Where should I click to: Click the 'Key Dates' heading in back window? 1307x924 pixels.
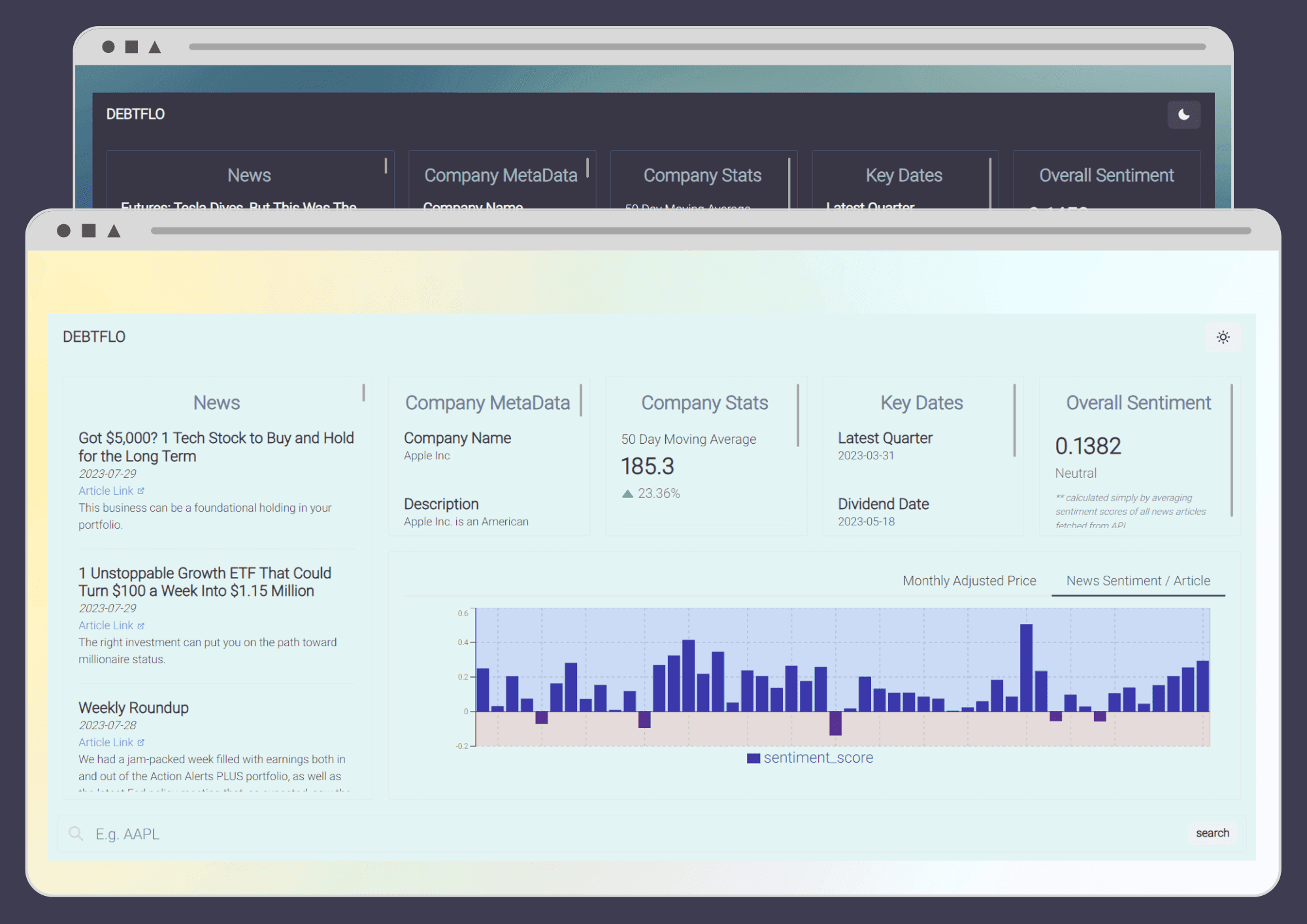point(904,175)
